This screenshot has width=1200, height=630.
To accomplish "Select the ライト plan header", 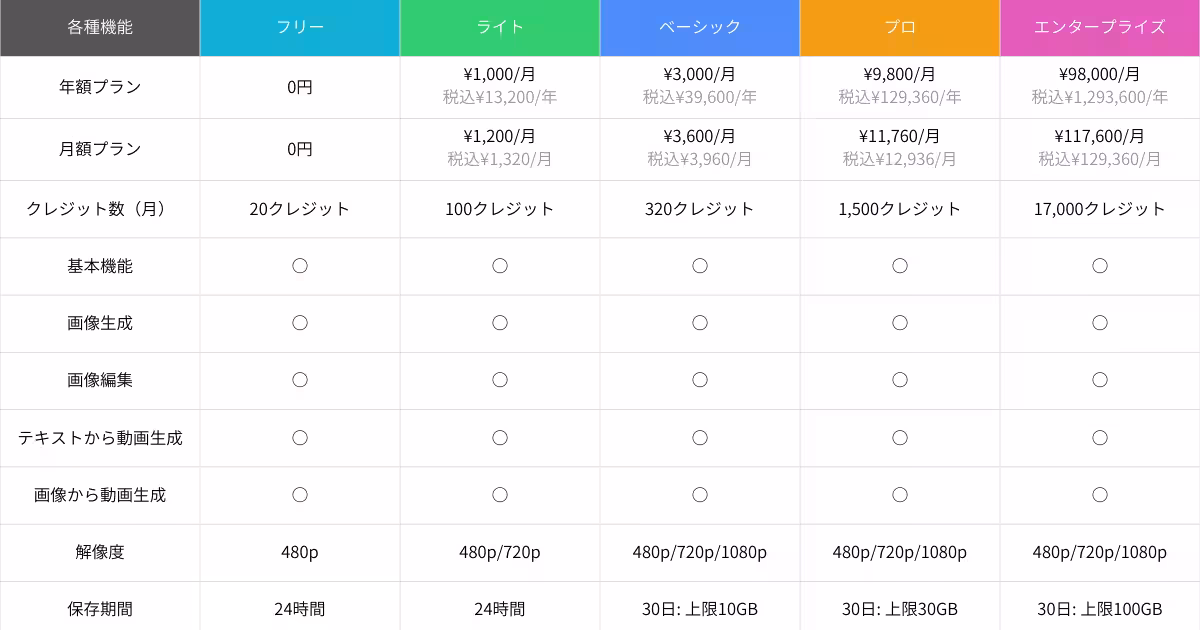I will 500,27.
